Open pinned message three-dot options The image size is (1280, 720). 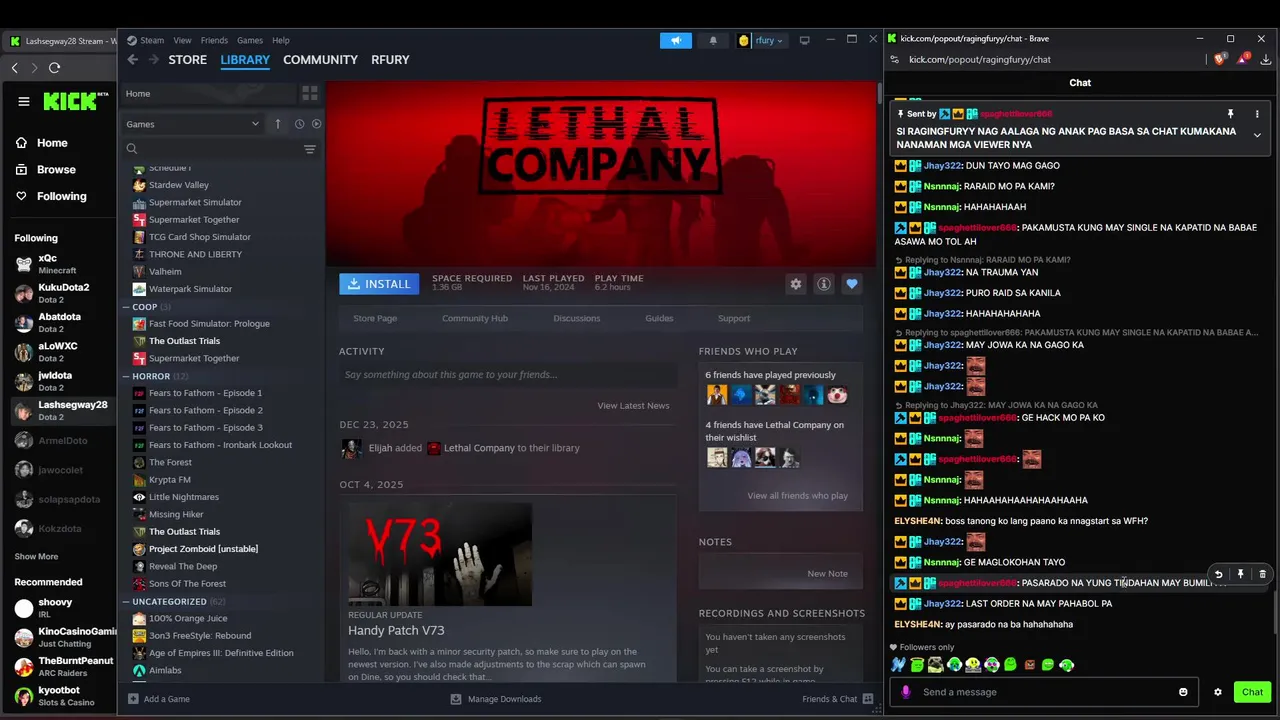click(1257, 114)
